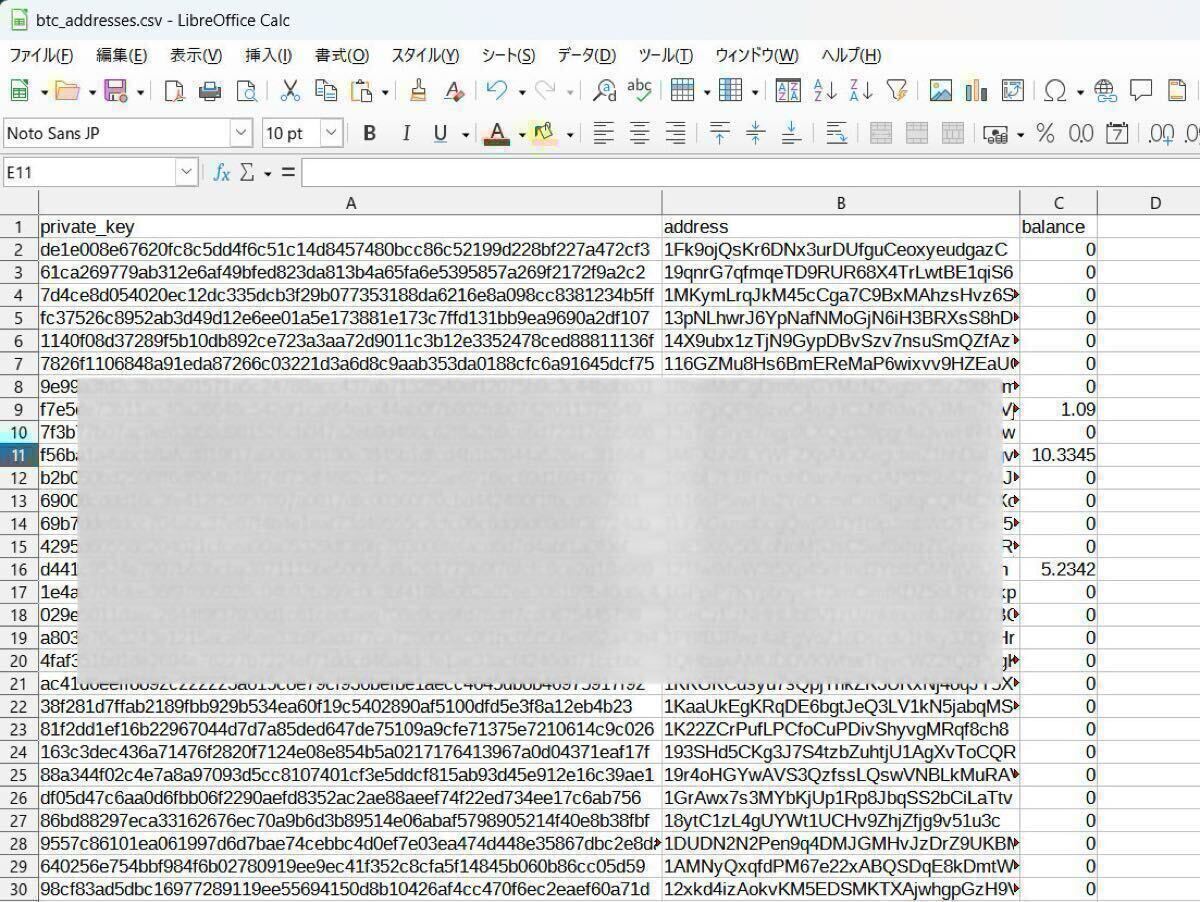1200x902 pixels.
Task: Toggle Bold formatting
Action: [369, 133]
